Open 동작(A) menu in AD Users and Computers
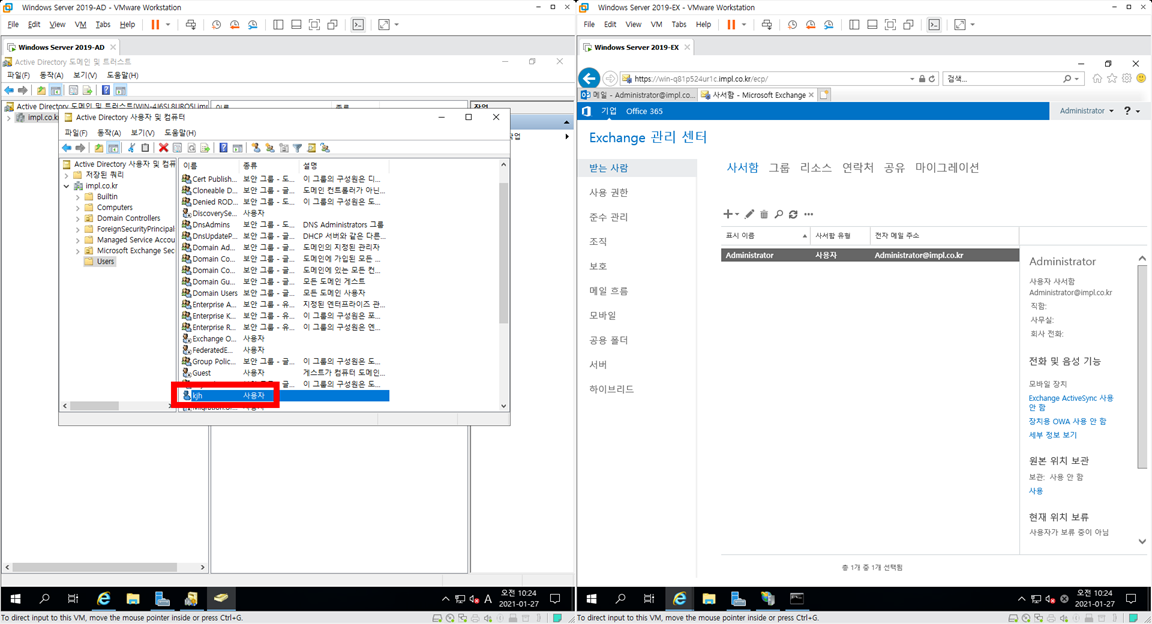This screenshot has height=624, width=1152. pos(109,132)
